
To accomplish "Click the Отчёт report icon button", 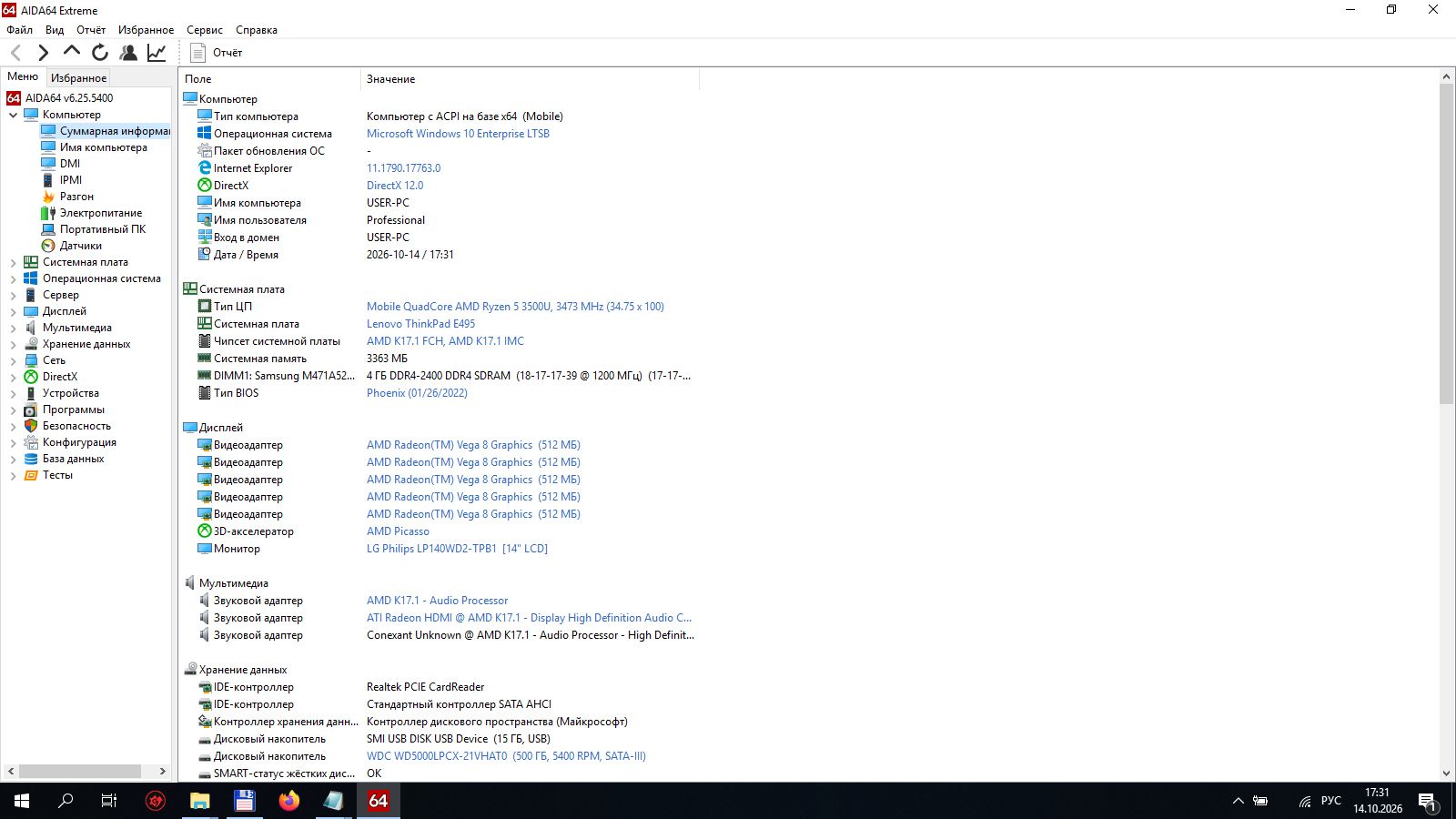I will tap(217, 53).
